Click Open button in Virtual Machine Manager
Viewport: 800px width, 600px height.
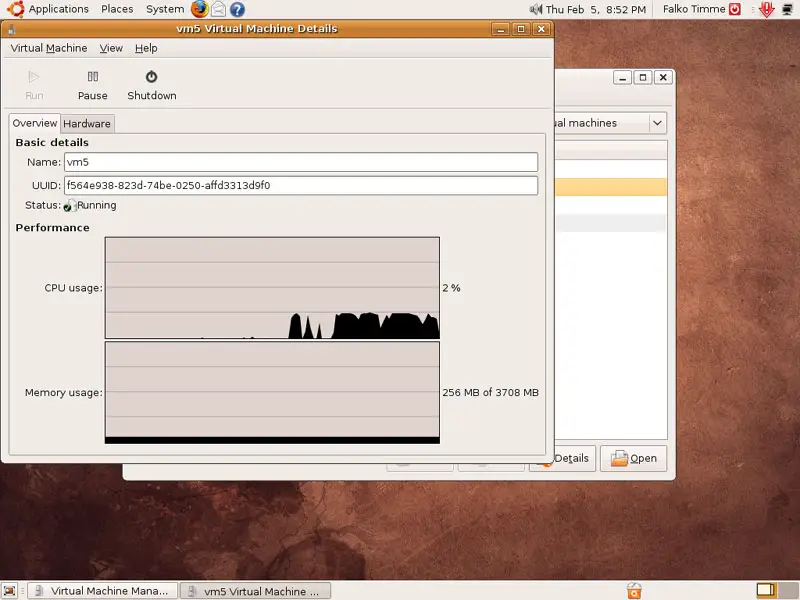[634, 458]
